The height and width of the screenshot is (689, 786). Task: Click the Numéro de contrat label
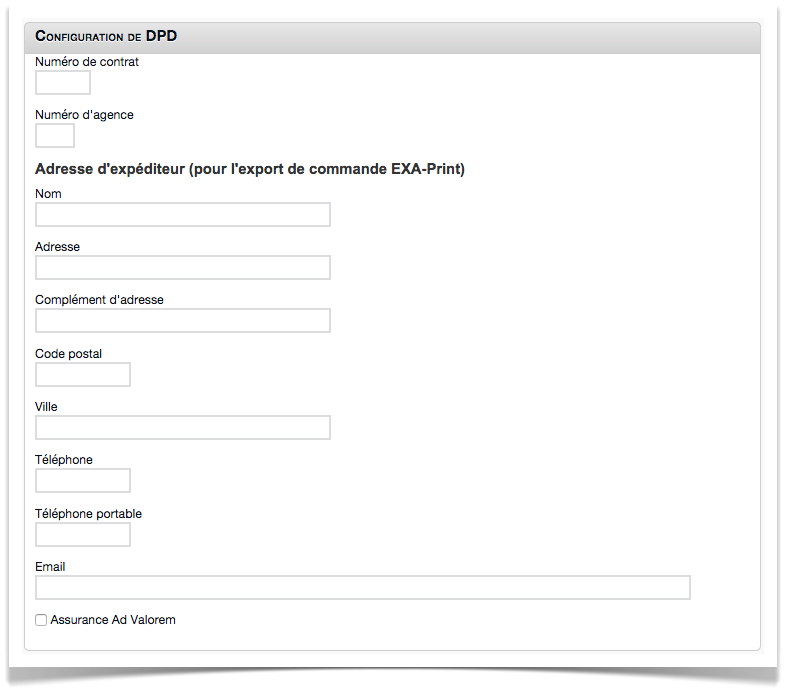coord(87,62)
